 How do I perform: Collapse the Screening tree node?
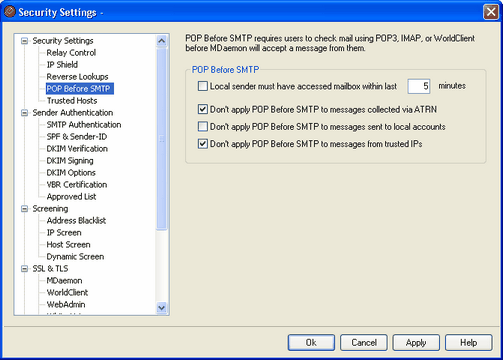pyautogui.click(x=24, y=209)
